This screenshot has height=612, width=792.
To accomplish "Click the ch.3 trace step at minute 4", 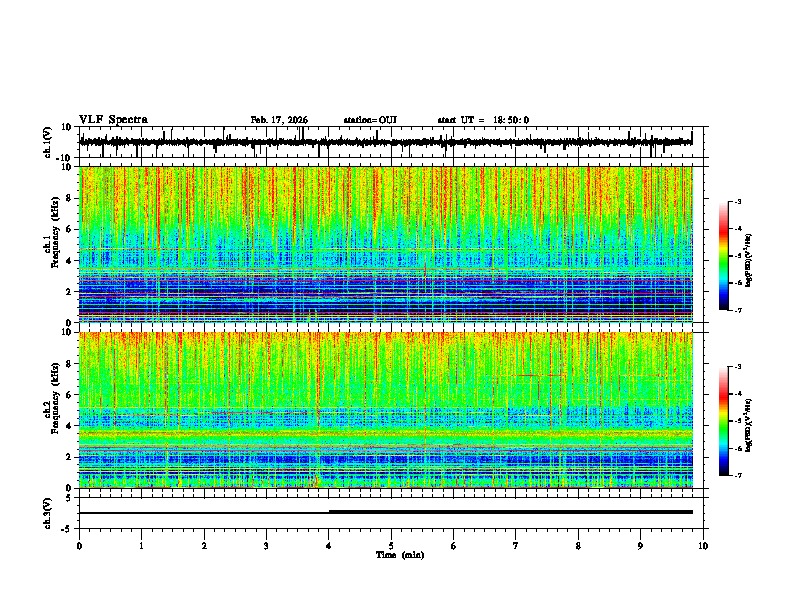I will [x=329, y=512].
